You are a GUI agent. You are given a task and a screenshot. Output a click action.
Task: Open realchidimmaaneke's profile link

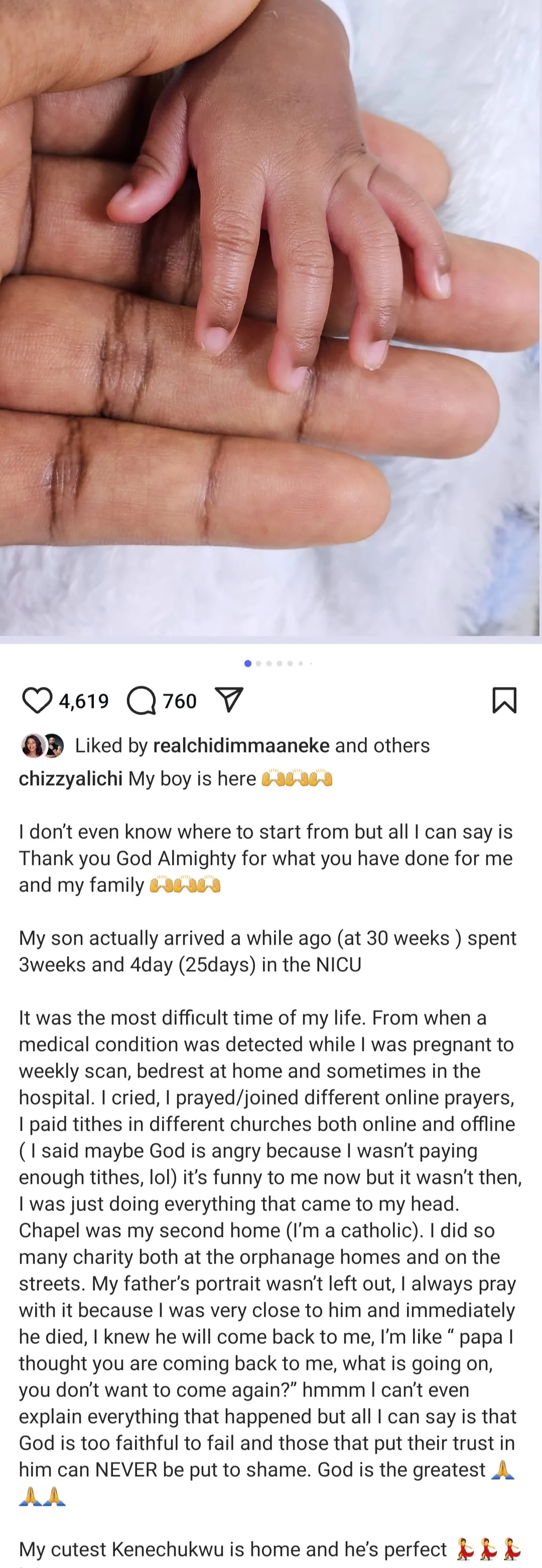coord(241,746)
